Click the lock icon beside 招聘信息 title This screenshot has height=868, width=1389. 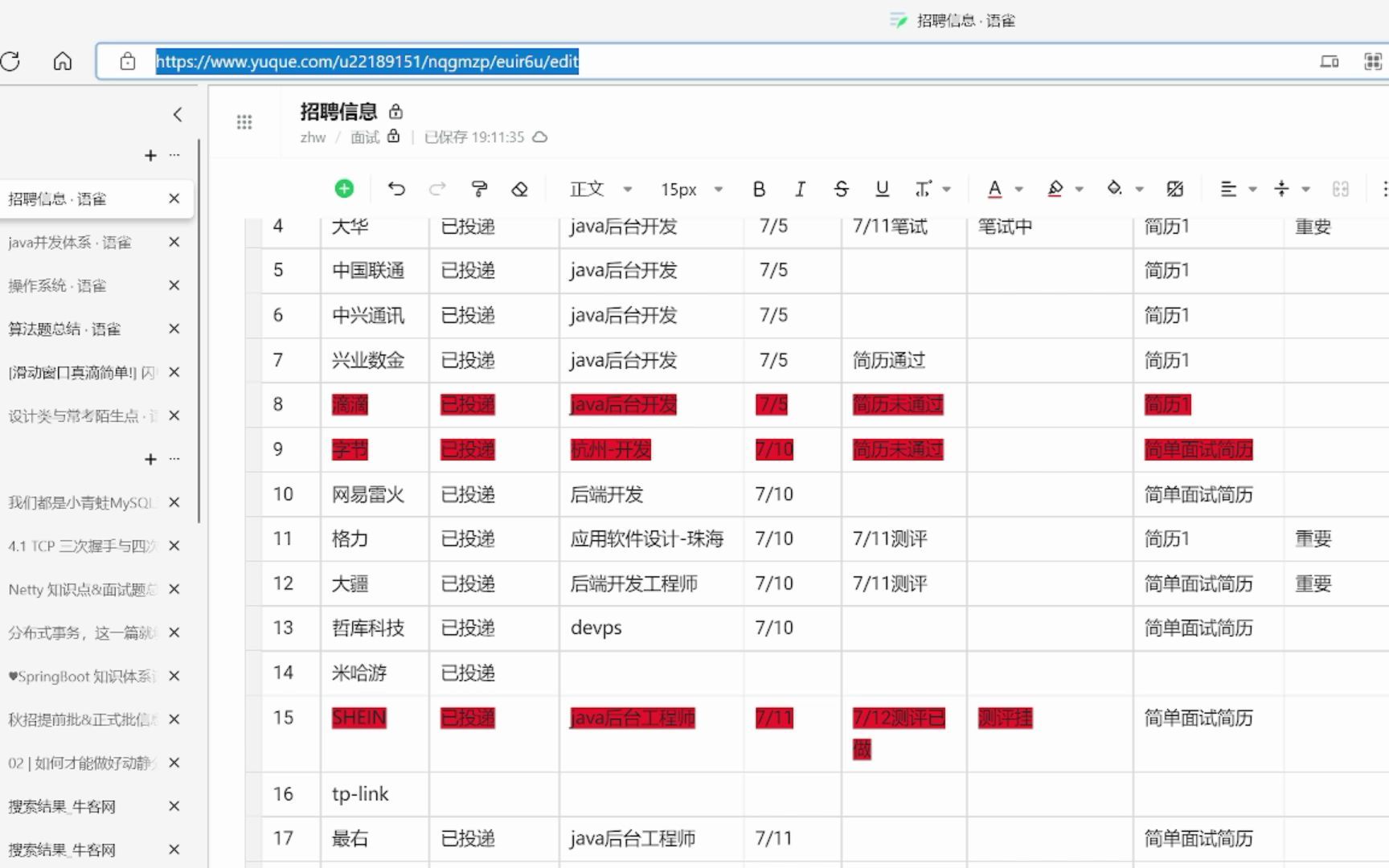click(x=395, y=111)
